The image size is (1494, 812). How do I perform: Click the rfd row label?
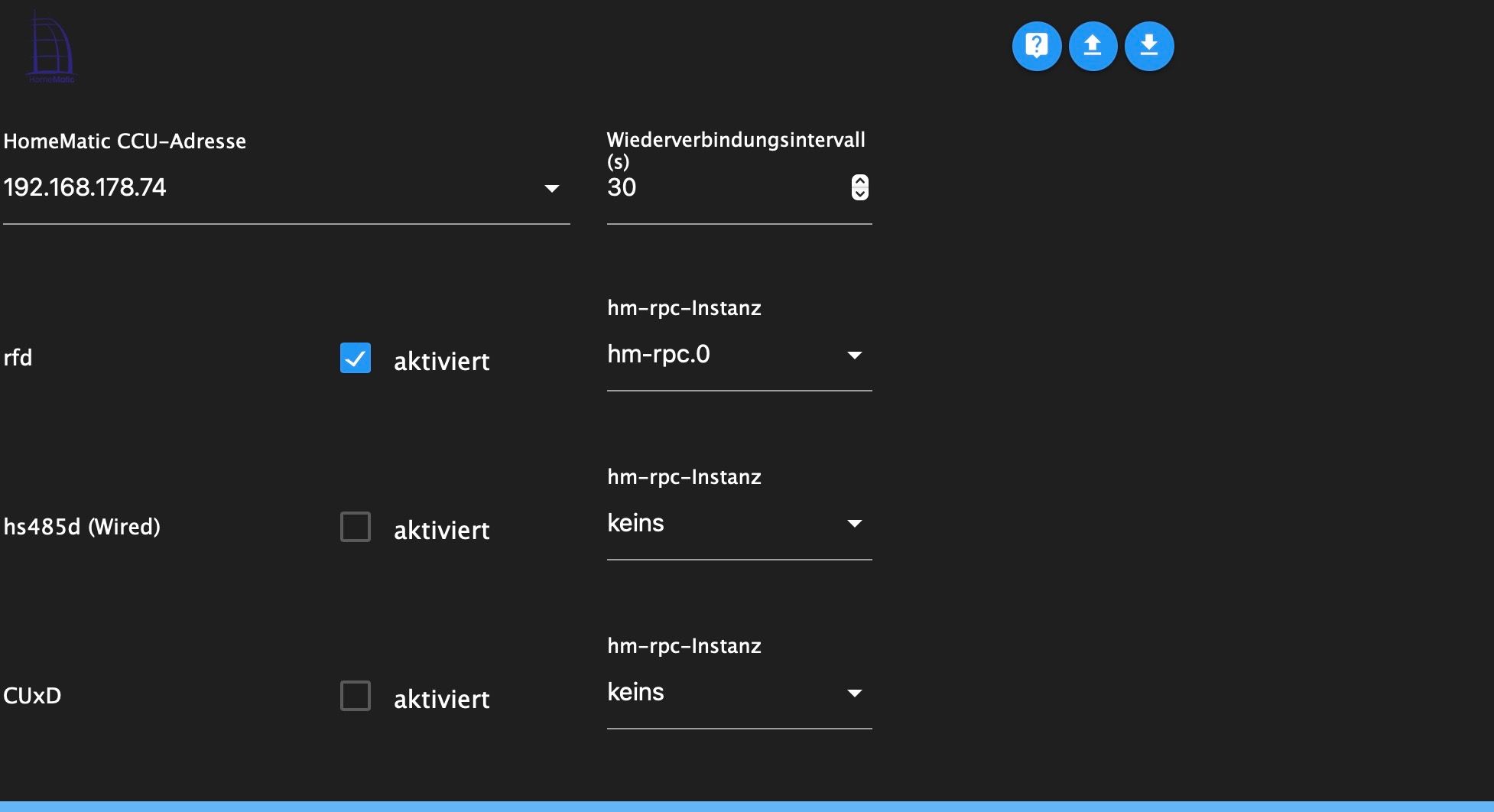18,358
